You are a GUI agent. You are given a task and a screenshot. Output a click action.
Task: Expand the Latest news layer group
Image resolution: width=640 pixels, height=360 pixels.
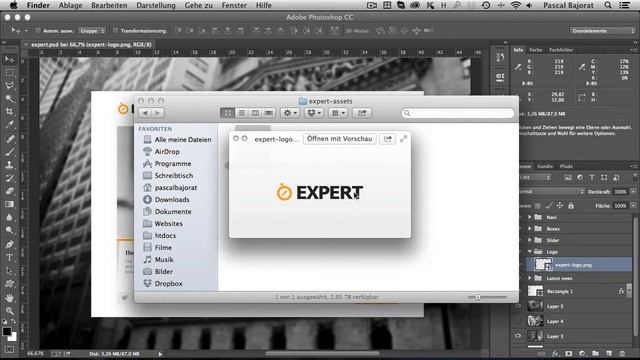coord(529,278)
